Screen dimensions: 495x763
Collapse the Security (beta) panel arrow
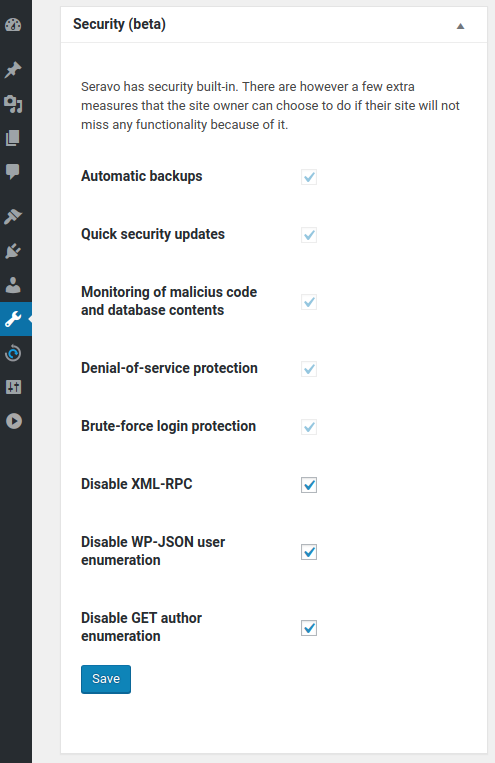pyautogui.click(x=460, y=26)
